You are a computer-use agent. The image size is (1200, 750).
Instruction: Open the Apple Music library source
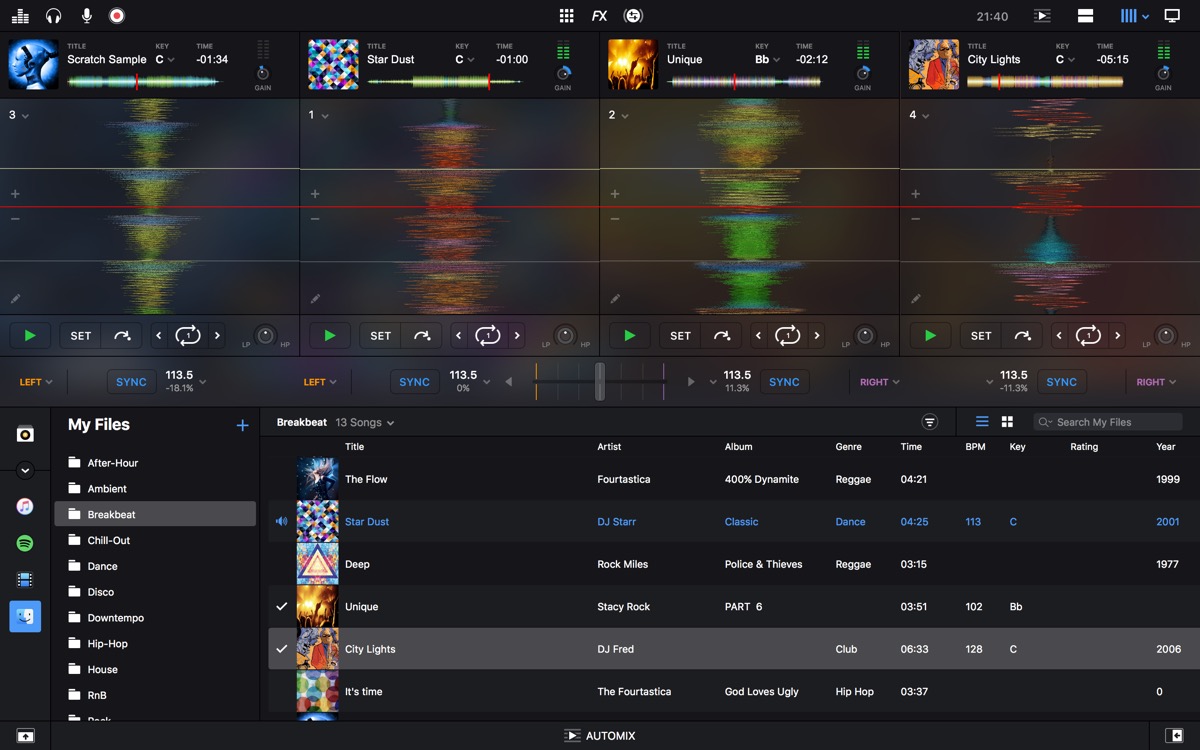(x=25, y=505)
